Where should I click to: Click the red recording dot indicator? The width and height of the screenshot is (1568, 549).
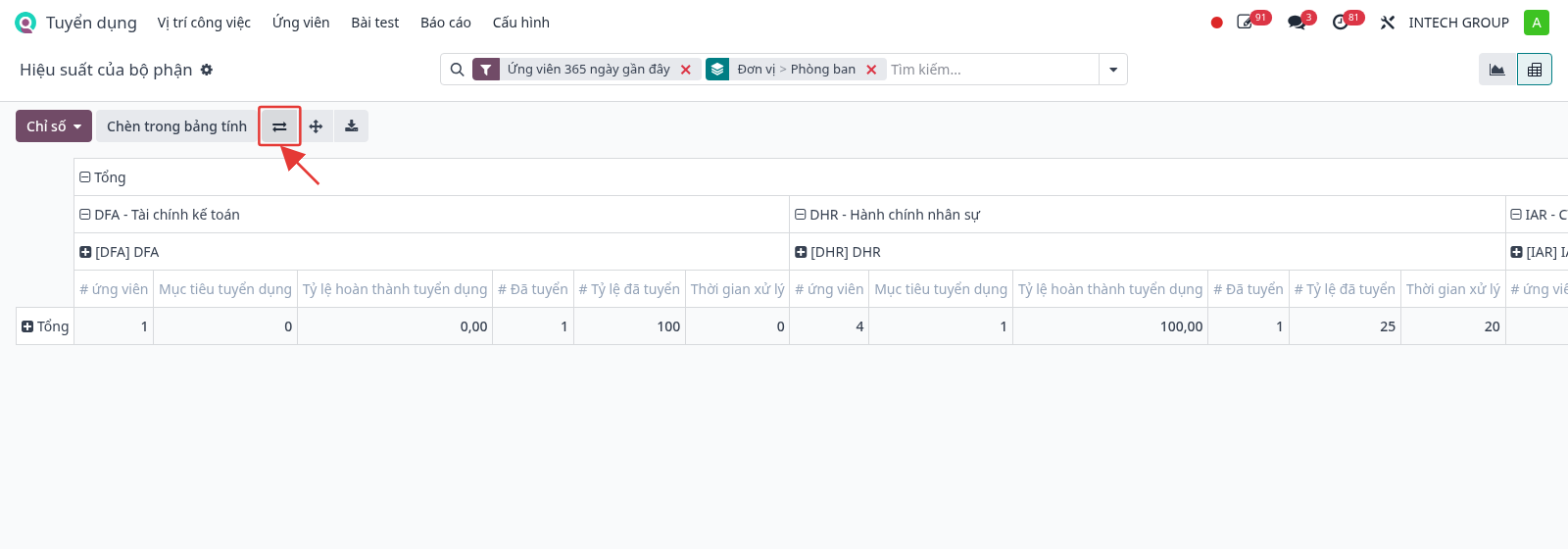coord(1216,23)
